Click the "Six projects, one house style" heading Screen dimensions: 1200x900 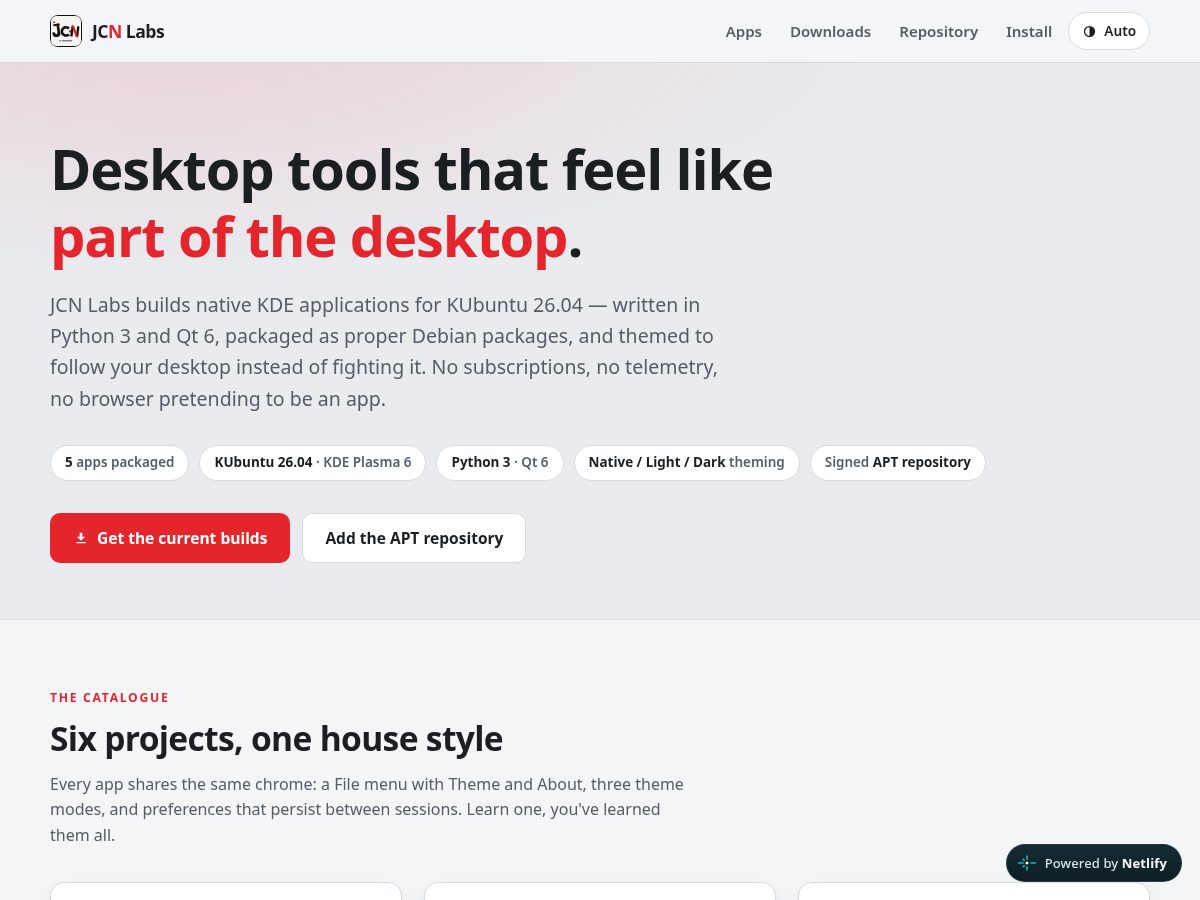(276, 739)
